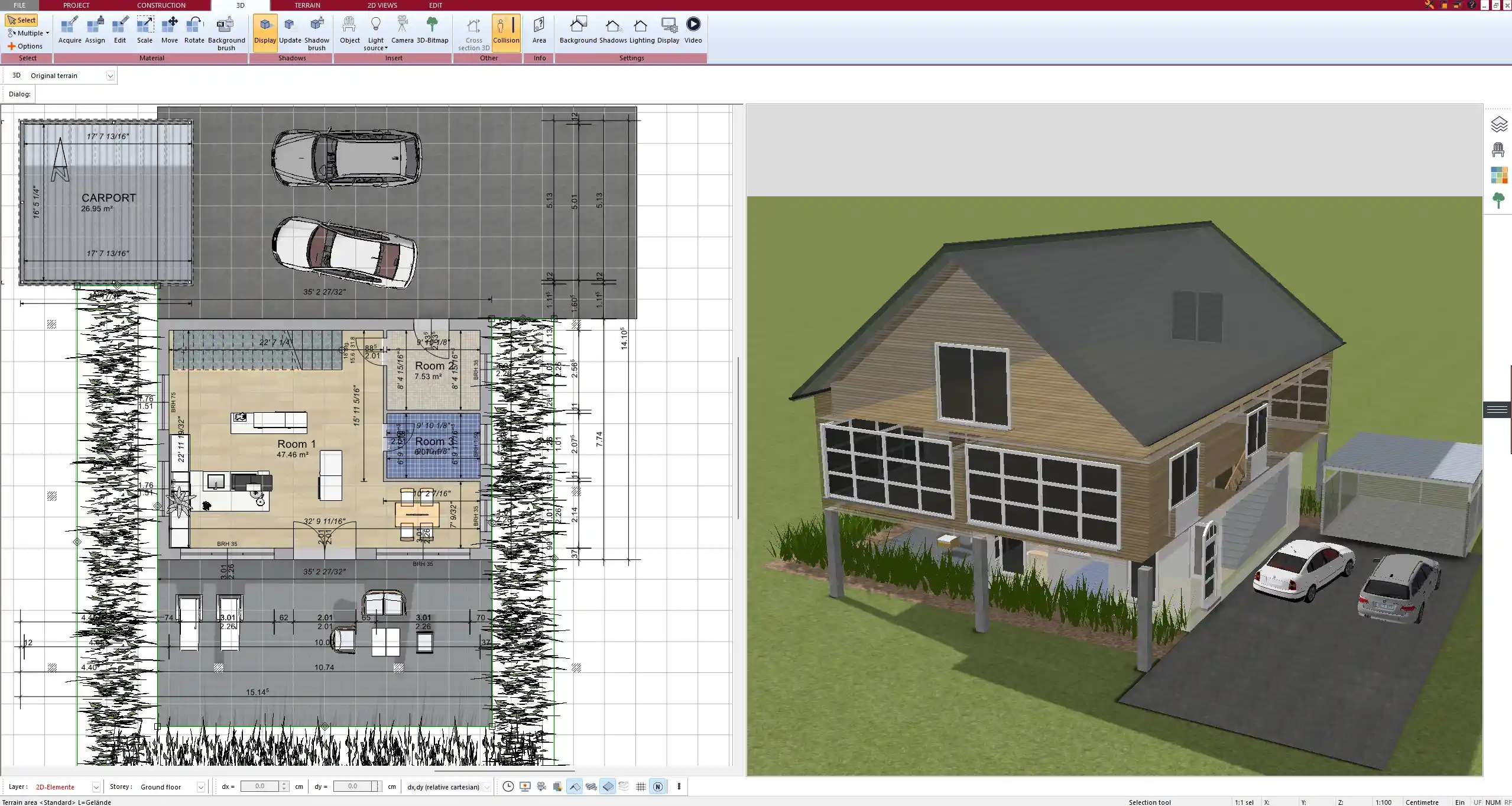Insert a Camera into the scene
This screenshot has width=1512, height=806.
(403, 30)
